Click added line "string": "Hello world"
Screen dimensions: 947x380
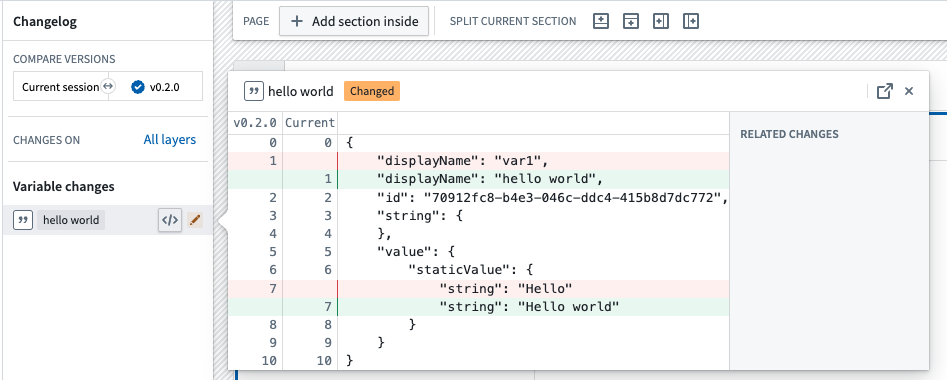pos(478,306)
